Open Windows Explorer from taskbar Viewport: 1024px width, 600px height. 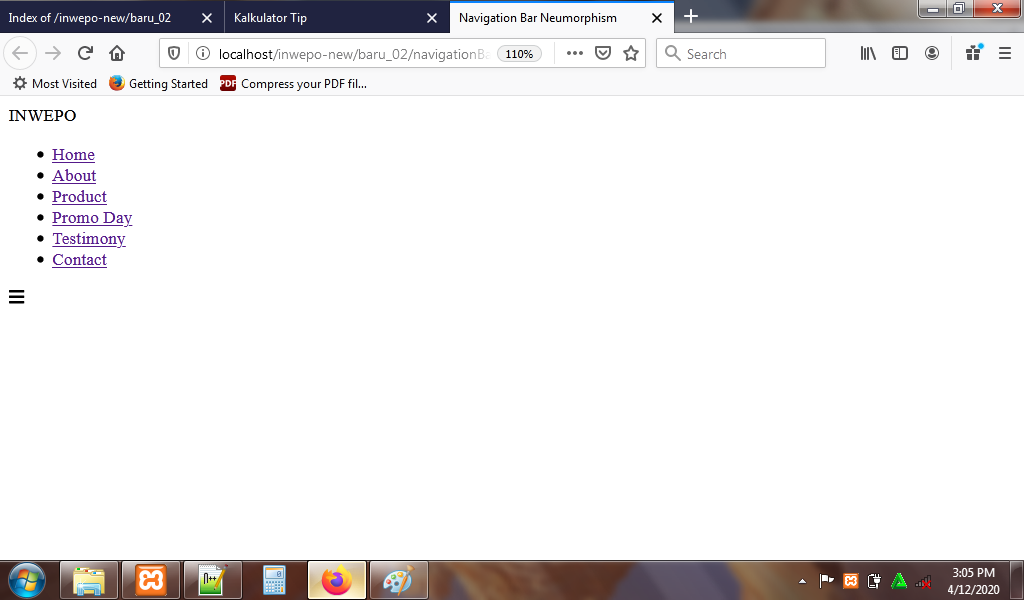89,580
